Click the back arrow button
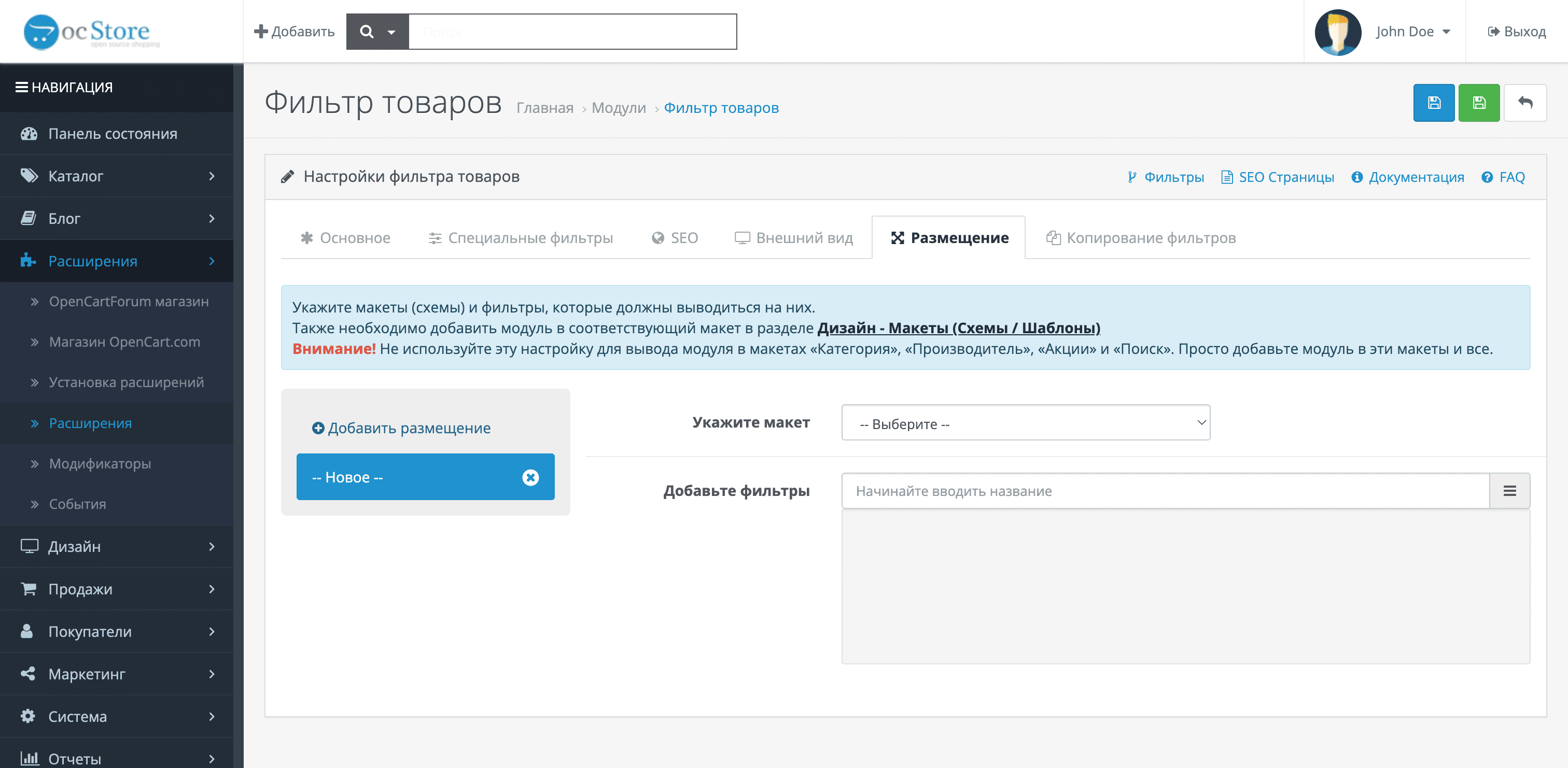 [x=1525, y=103]
